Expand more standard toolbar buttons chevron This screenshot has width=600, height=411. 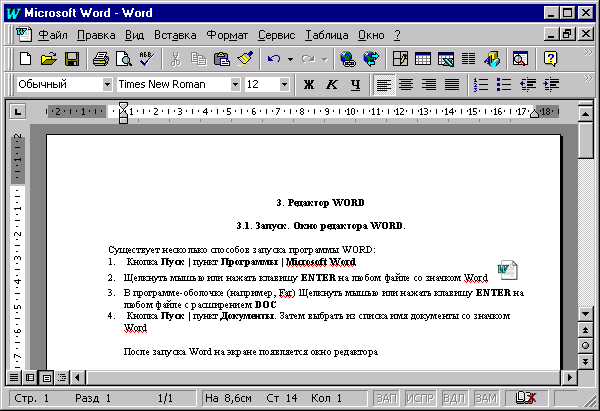pos(588,53)
